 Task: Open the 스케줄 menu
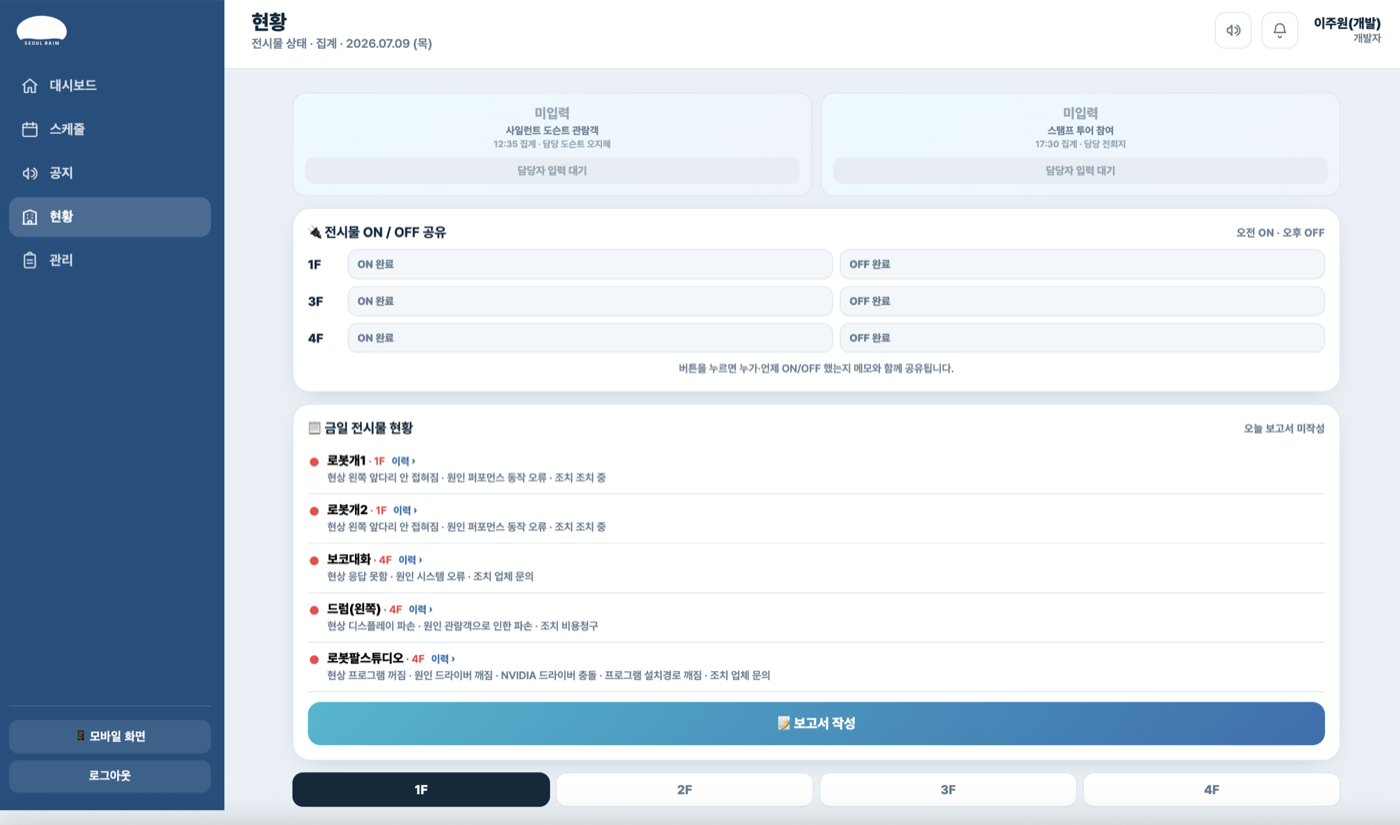pos(110,130)
